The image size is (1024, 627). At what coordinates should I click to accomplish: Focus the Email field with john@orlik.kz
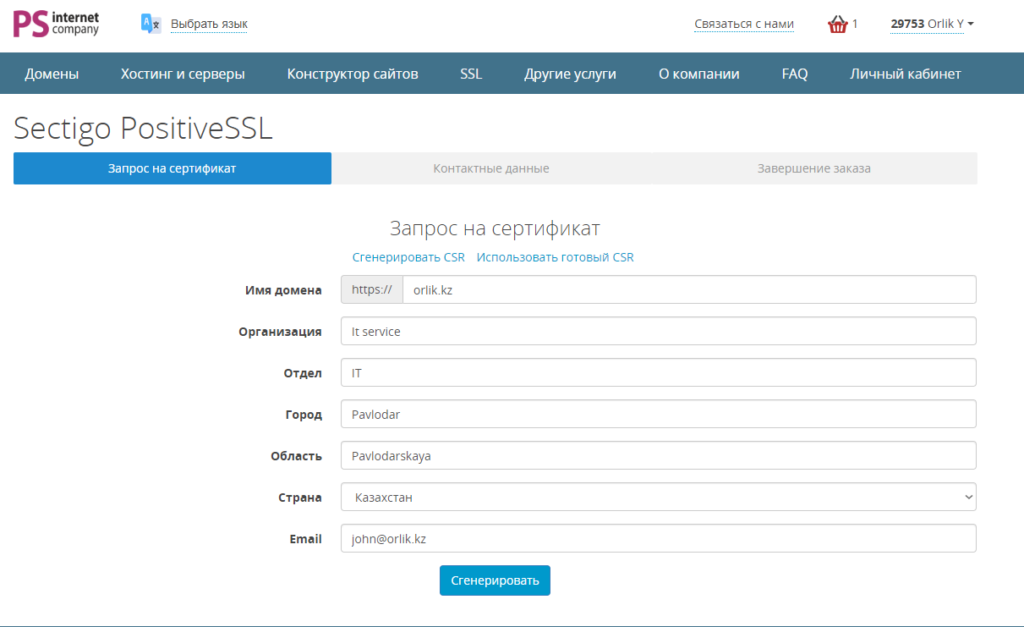click(658, 539)
